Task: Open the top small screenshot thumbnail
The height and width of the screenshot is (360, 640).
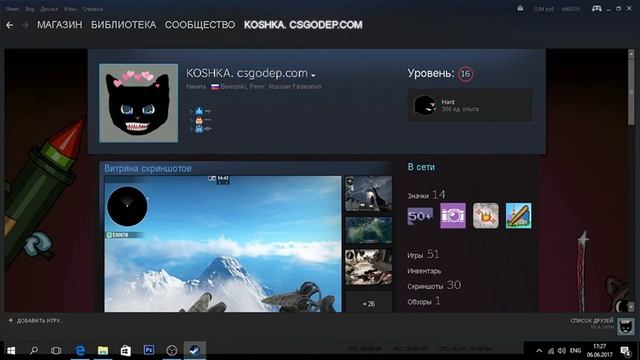Action: (x=369, y=193)
